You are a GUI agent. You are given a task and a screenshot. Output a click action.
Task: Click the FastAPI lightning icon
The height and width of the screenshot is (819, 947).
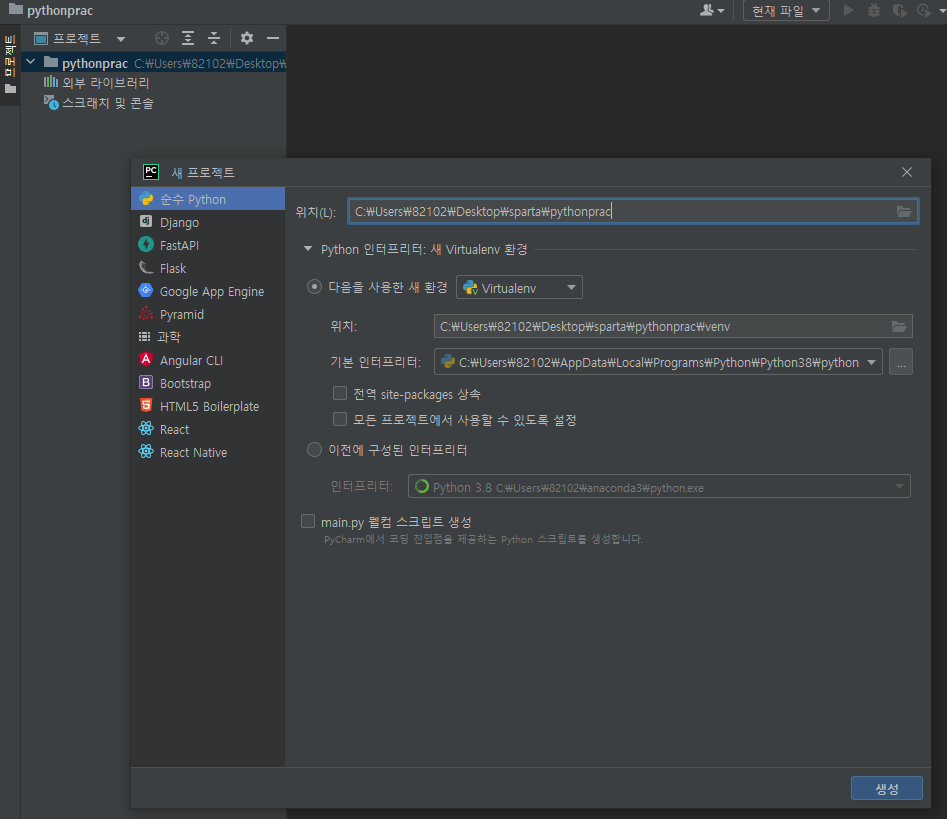(146, 244)
